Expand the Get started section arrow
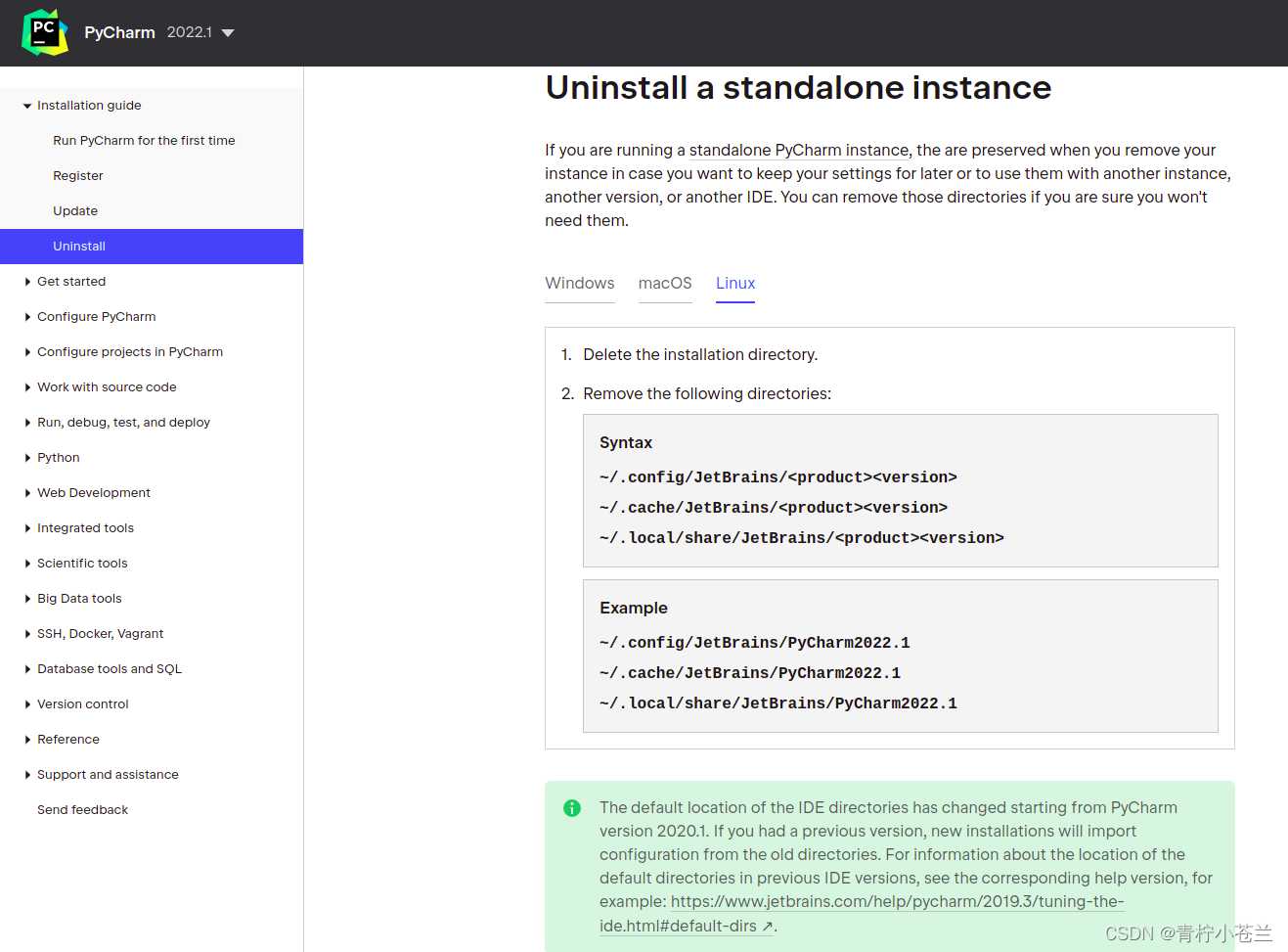1288x952 pixels. 27,282
